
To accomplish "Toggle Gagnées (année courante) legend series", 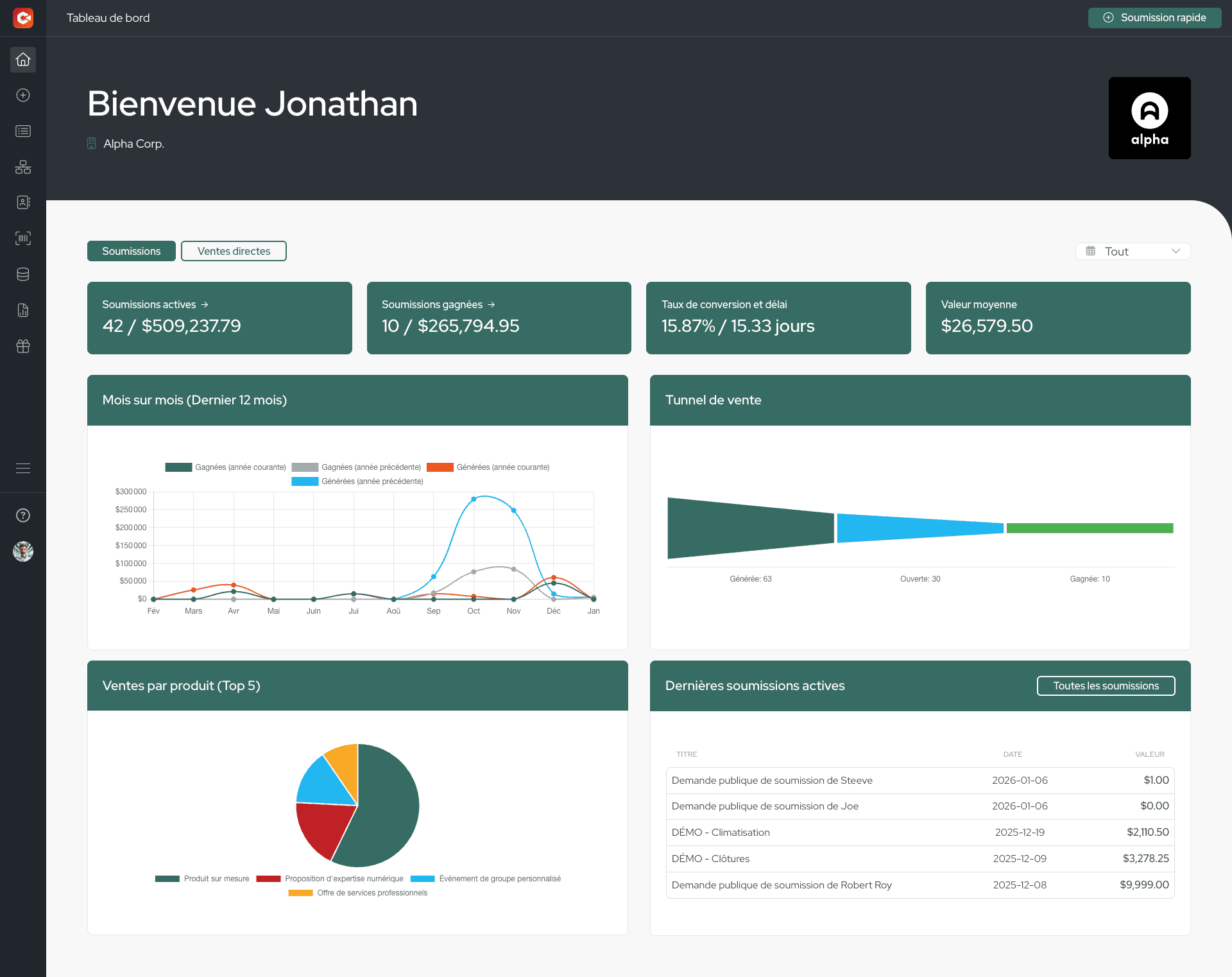I will tap(225, 467).
